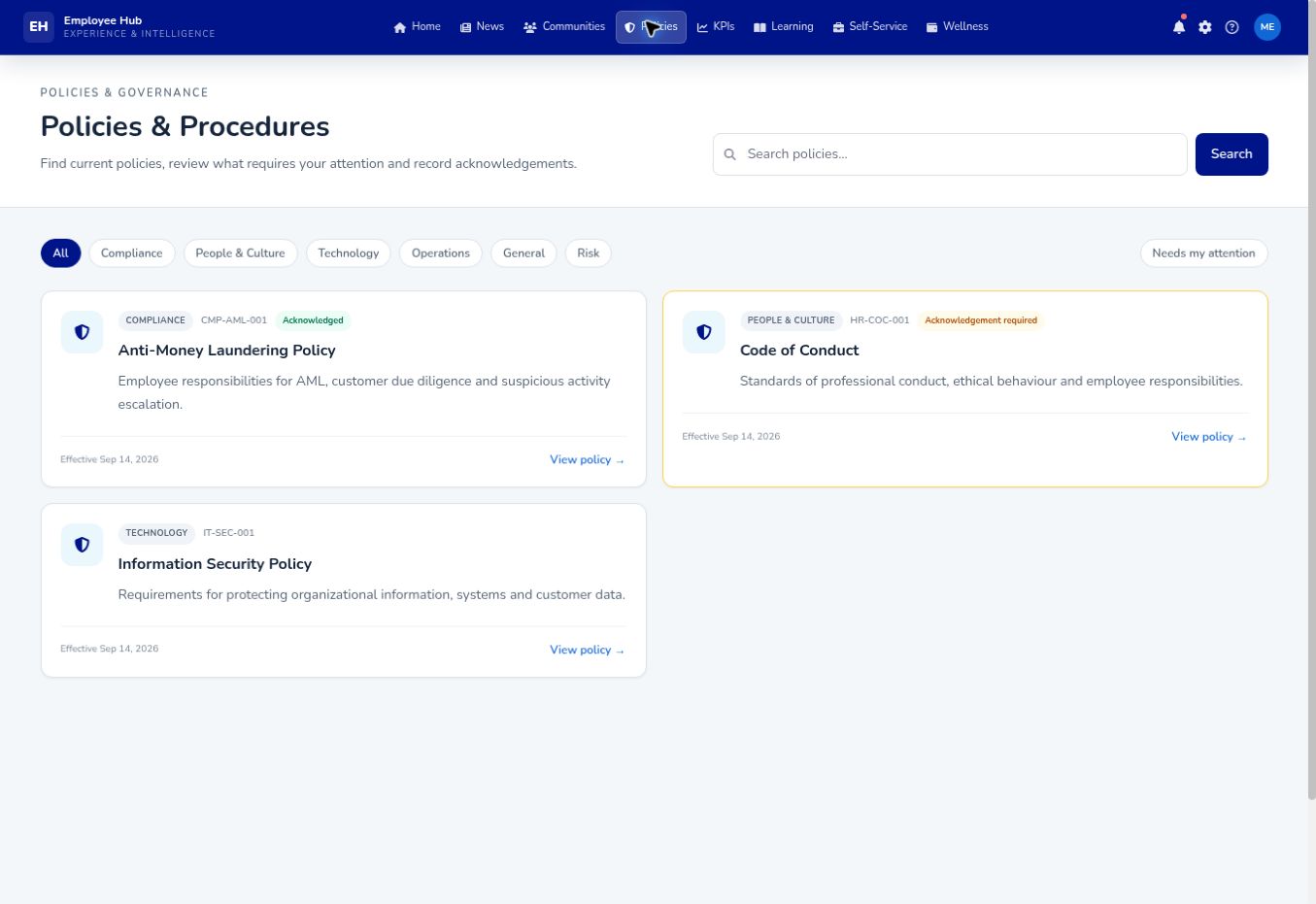Click the shield icon on Anti-Money Laundering Policy
The height and width of the screenshot is (904, 1316).
click(x=82, y=332)
